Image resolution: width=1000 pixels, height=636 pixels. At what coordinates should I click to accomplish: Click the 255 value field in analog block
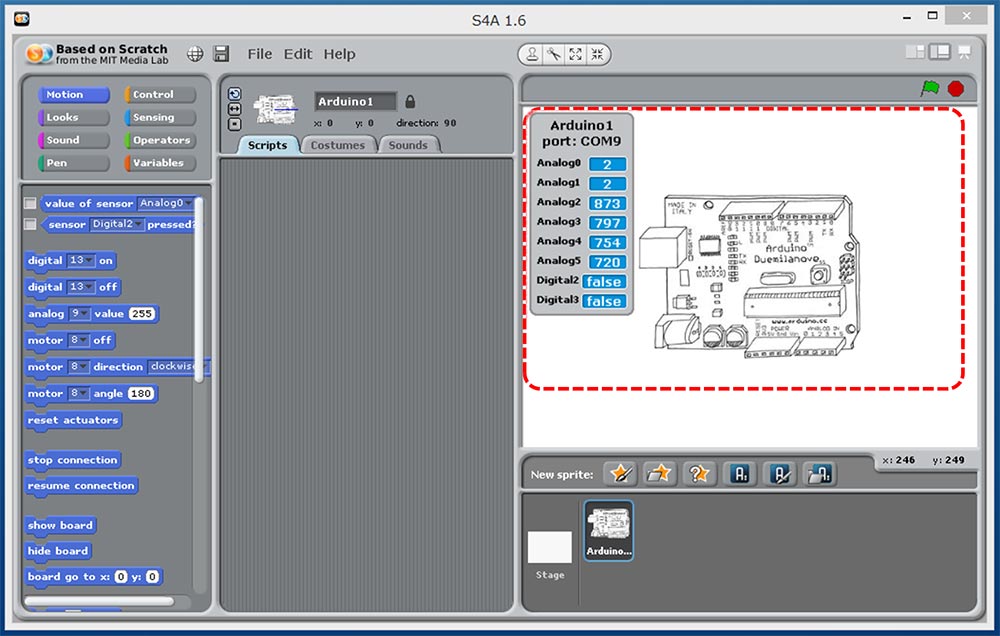pyautogui.click(x=142, y=314)
